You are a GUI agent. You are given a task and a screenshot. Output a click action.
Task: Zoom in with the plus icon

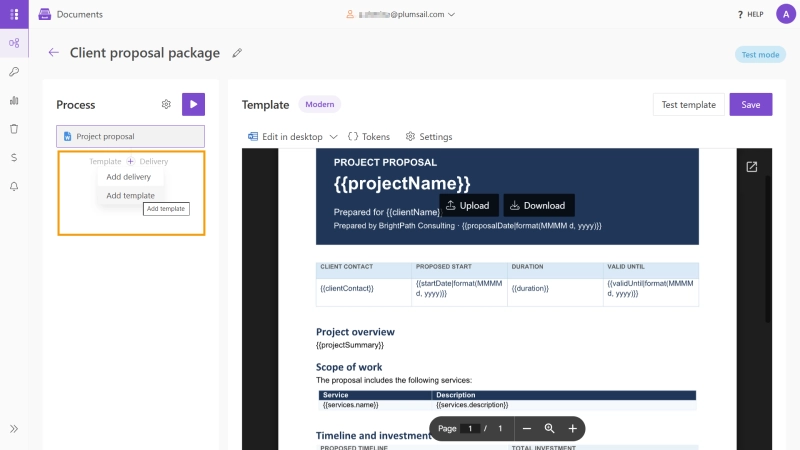coord(572,429)
